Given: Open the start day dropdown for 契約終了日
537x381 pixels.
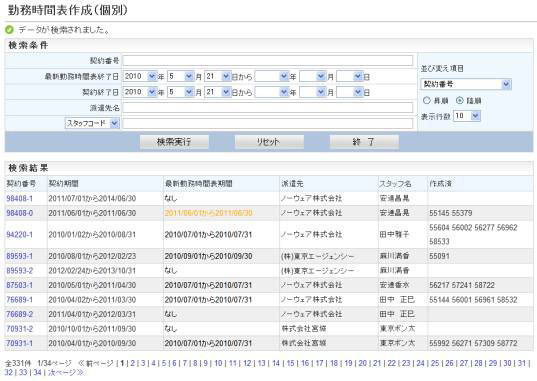Looking at the screenshot, I should [217, 92].
